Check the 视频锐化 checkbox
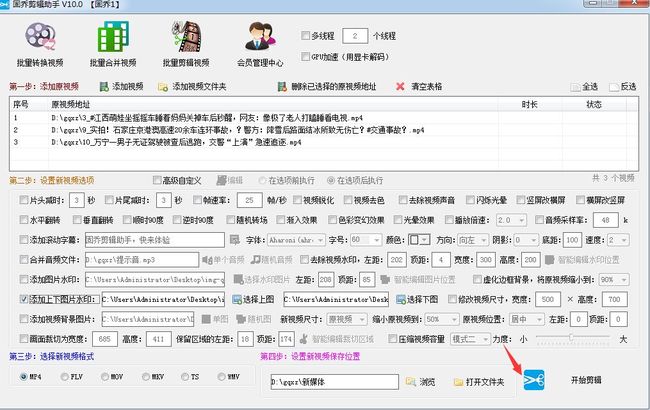 [297, 200]
